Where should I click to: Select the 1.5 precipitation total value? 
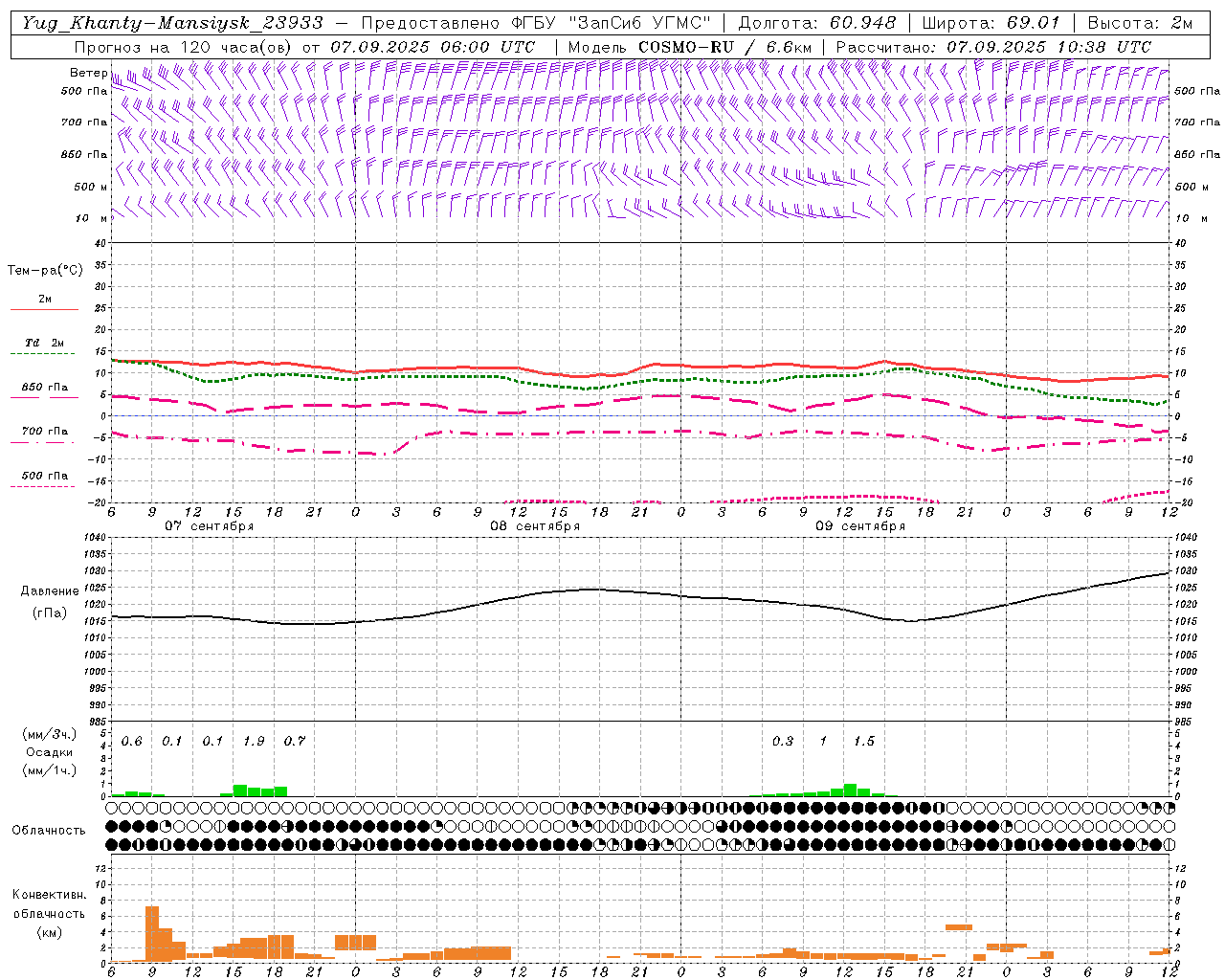tap(863, 742)
